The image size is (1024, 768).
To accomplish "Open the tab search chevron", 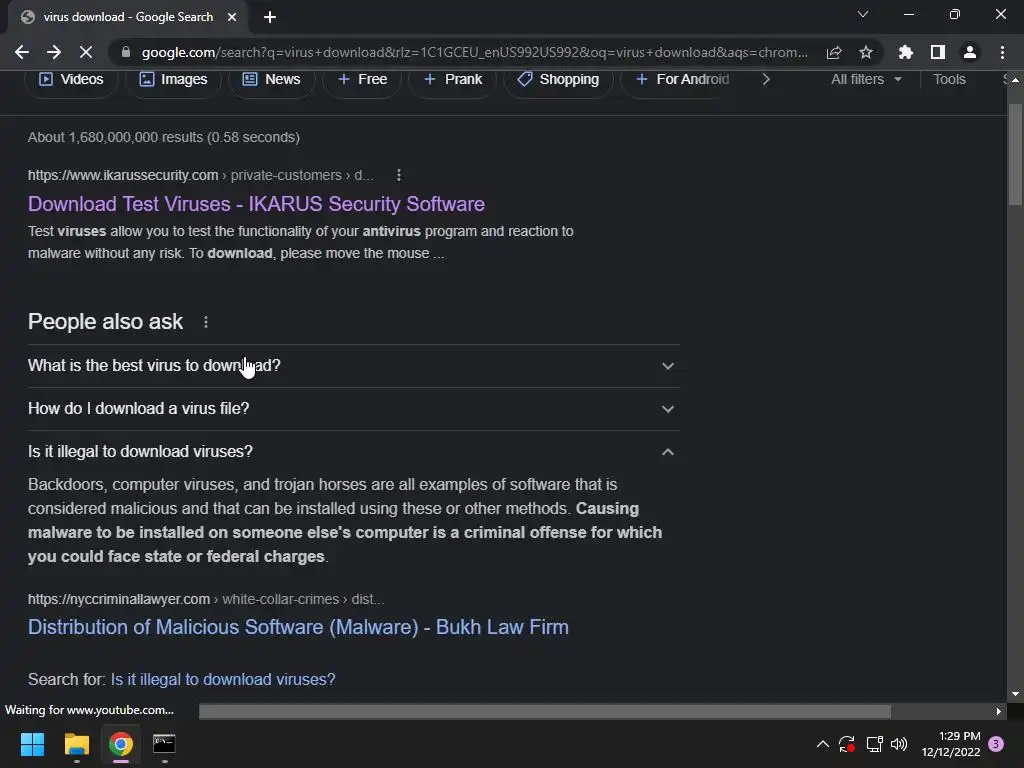I will [863, 14].
